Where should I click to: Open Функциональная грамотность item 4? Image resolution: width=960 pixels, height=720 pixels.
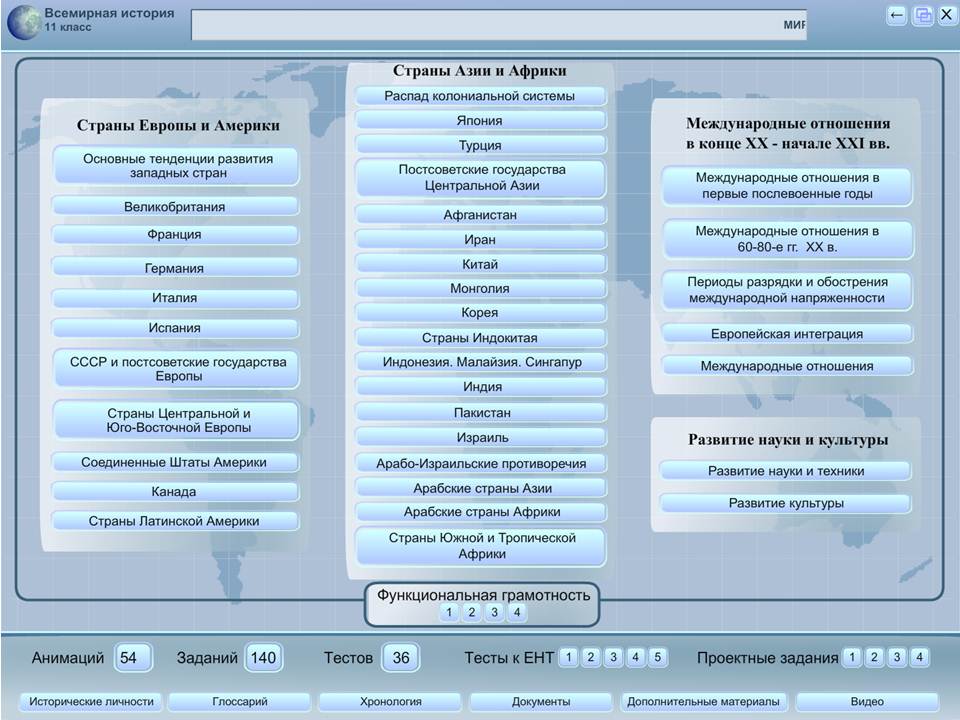(517, 612)
